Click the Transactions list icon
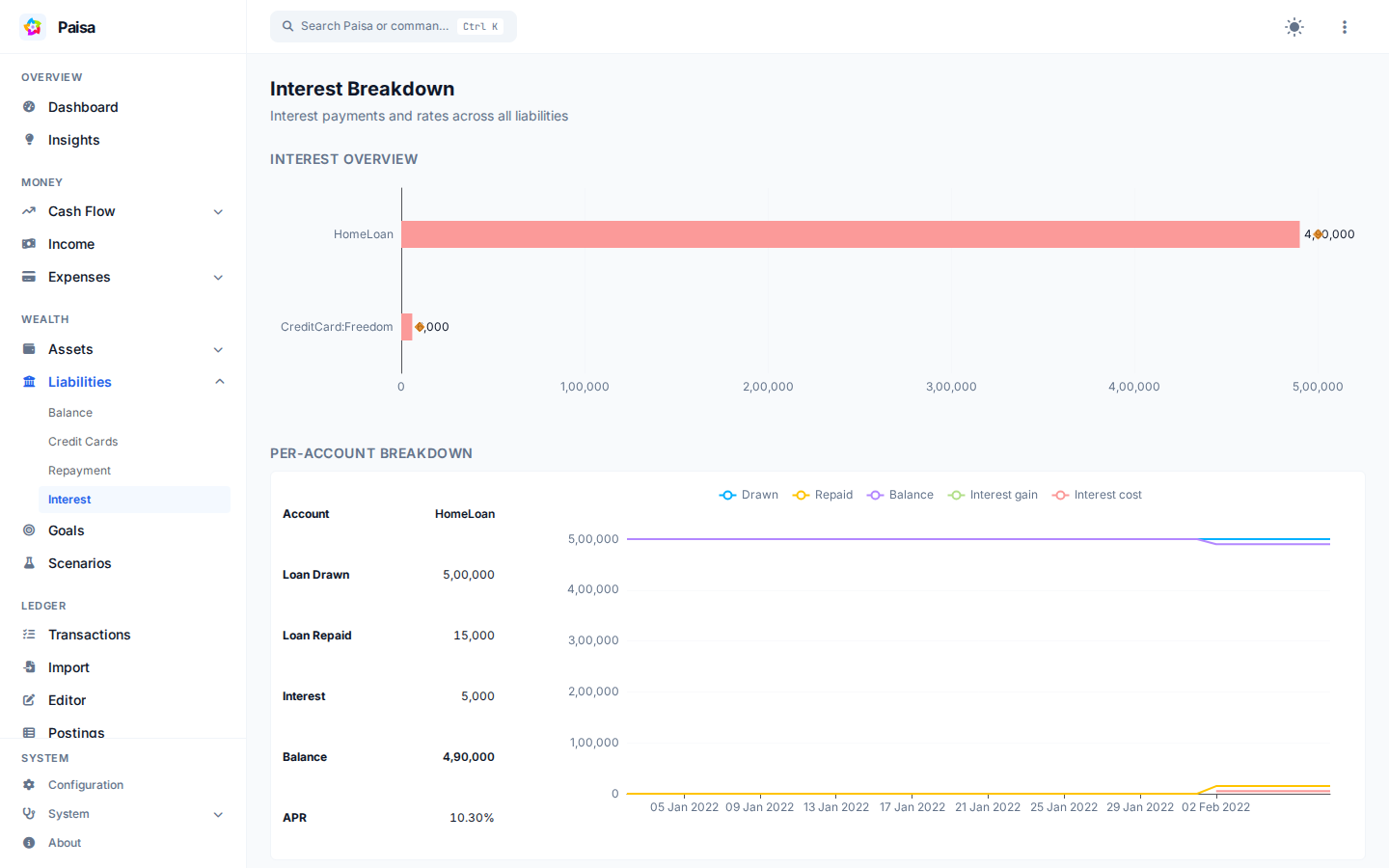This screenshot has height=868, width=1389. point(29,635)
